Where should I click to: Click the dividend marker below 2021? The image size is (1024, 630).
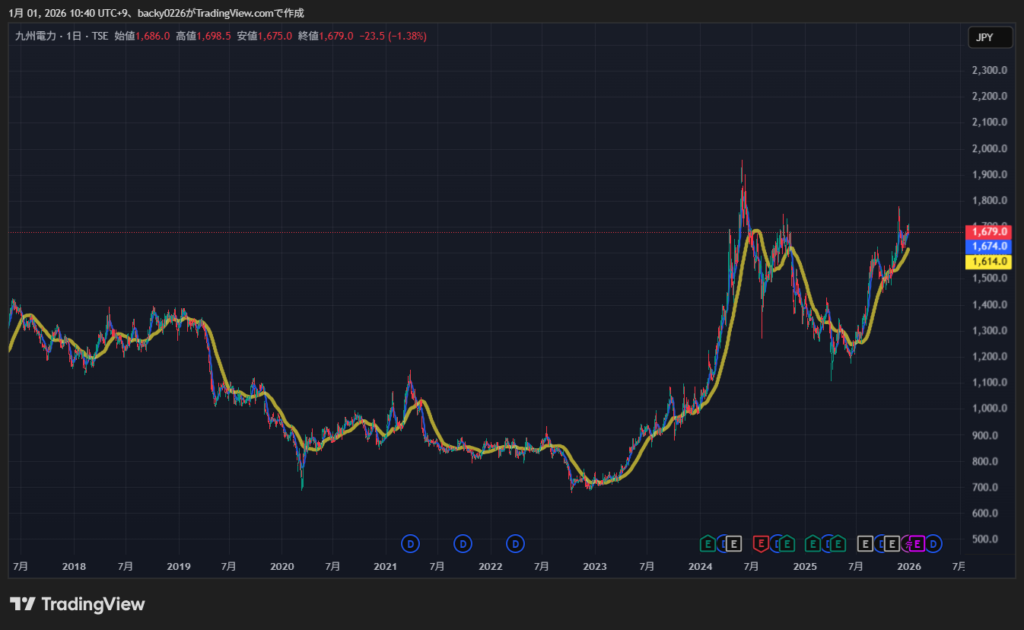coord(410,544)
